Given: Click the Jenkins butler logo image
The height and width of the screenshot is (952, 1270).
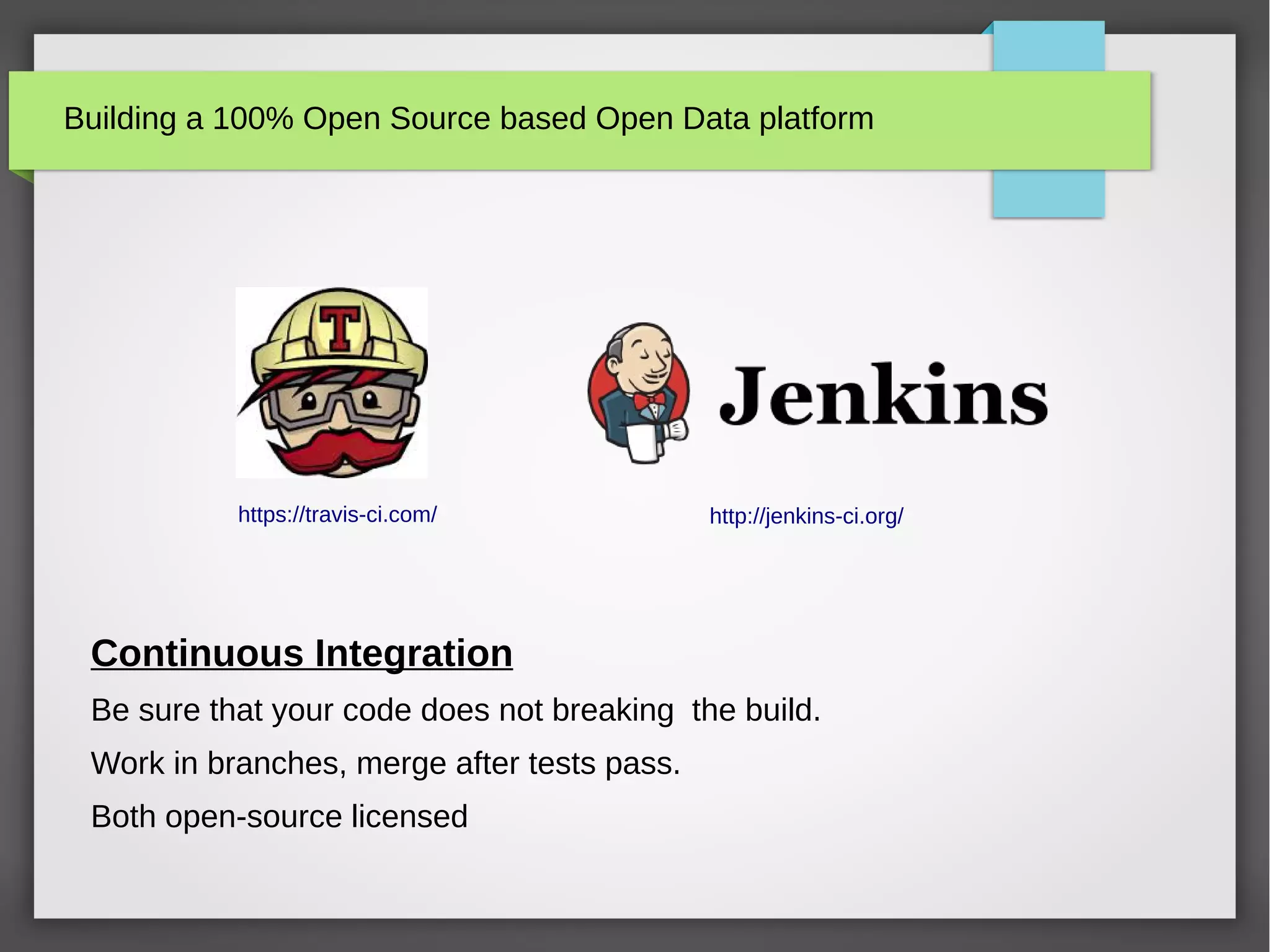Looking at the screenshot, I should pyautogui.click(x=639, y=393).
